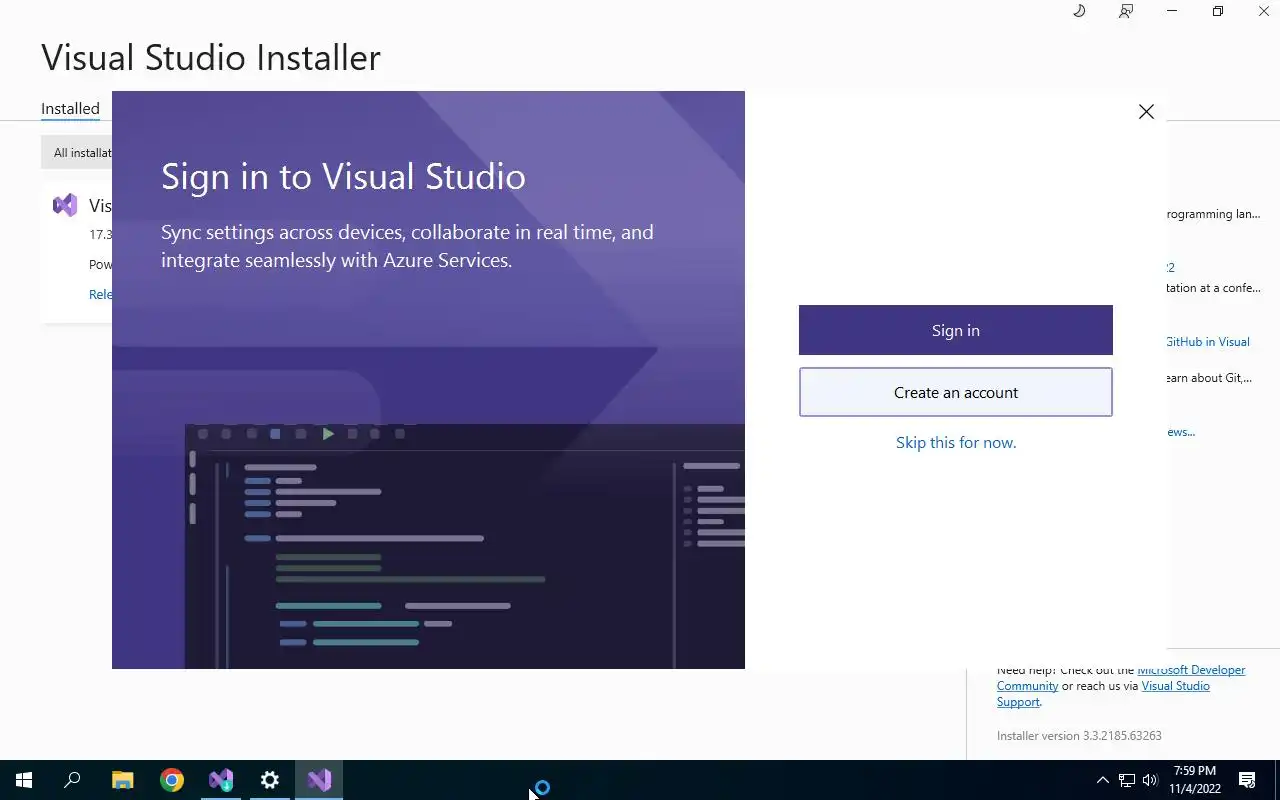Toggle dark theme moon icon
The width and height of the screenshot is (1280, 800).
[1079, 11]
